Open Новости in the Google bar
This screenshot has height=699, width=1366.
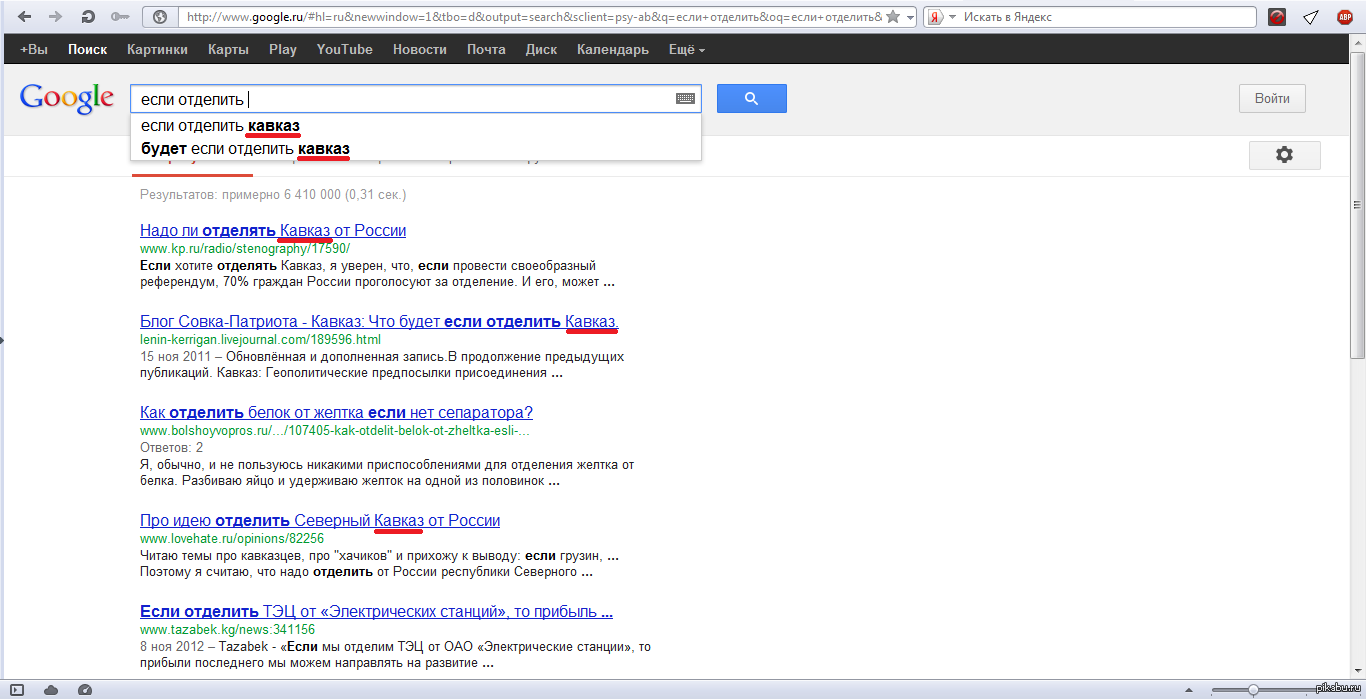420,50
